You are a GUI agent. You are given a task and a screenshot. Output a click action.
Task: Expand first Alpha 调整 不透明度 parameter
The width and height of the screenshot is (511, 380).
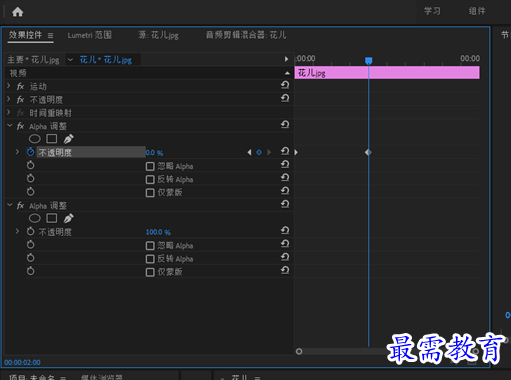[17, 152]
